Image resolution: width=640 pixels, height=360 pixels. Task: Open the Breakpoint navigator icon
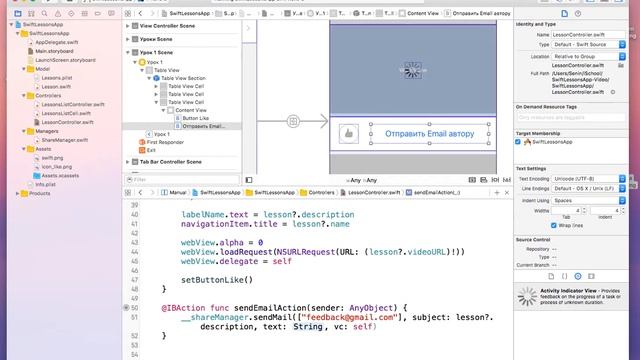(x=98, y=13)
